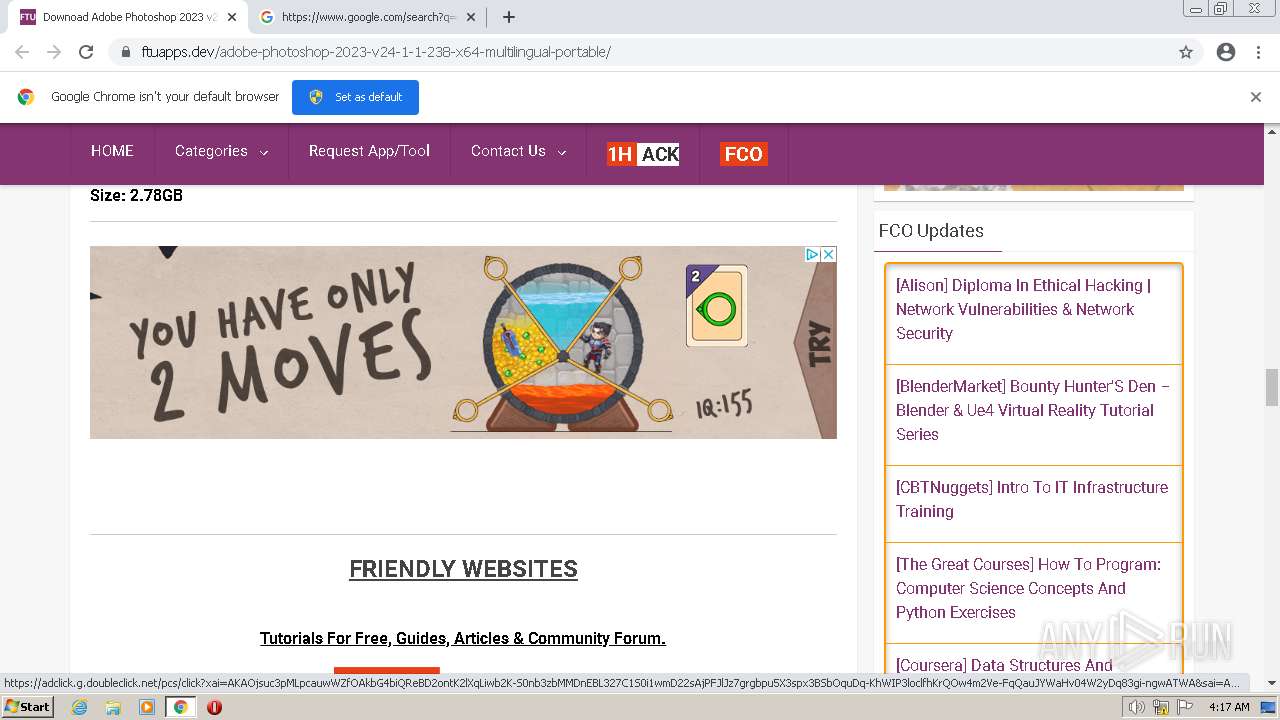
Task: Click the Size: 2.78GB text
Action: [x=136, y=195]
